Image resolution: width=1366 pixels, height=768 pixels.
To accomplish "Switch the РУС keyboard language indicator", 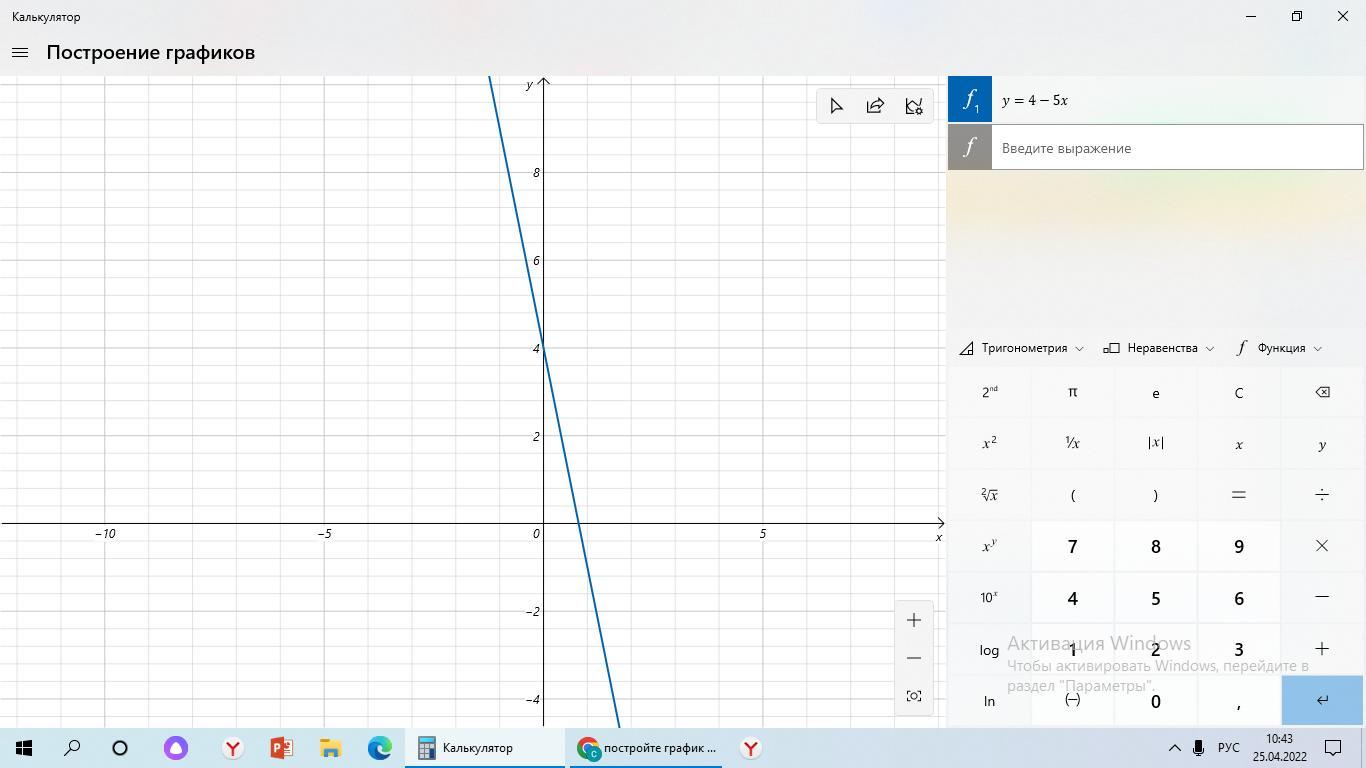I will (x=1228, y=748).
